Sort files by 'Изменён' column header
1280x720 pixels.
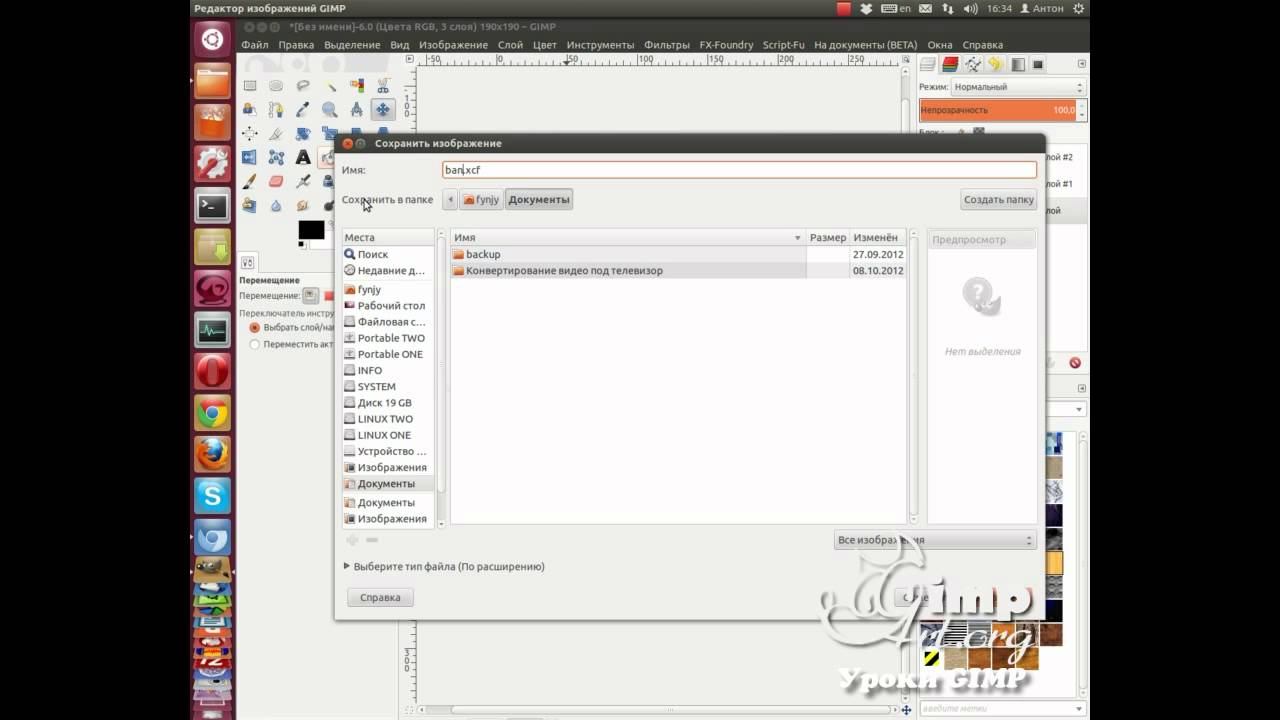(877, 238)
